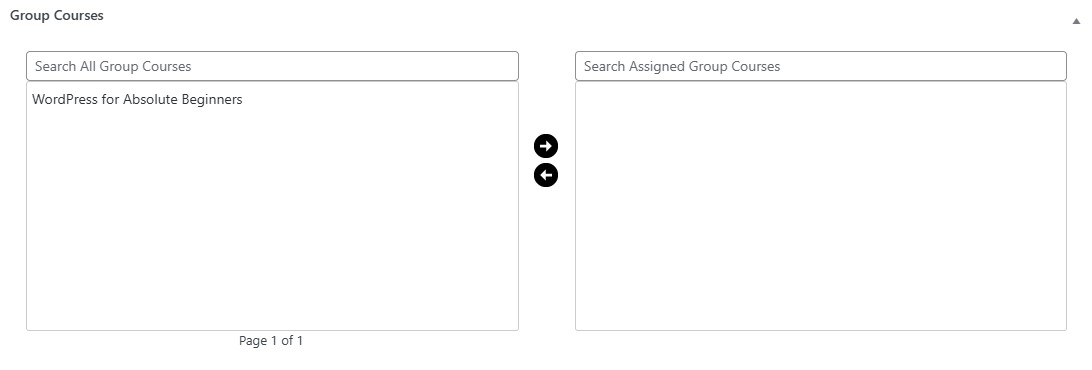Click the assigned group courses list box
The height and width of the screenshot is (370, 1092).
pyautogui.click(x=820, y=206)
